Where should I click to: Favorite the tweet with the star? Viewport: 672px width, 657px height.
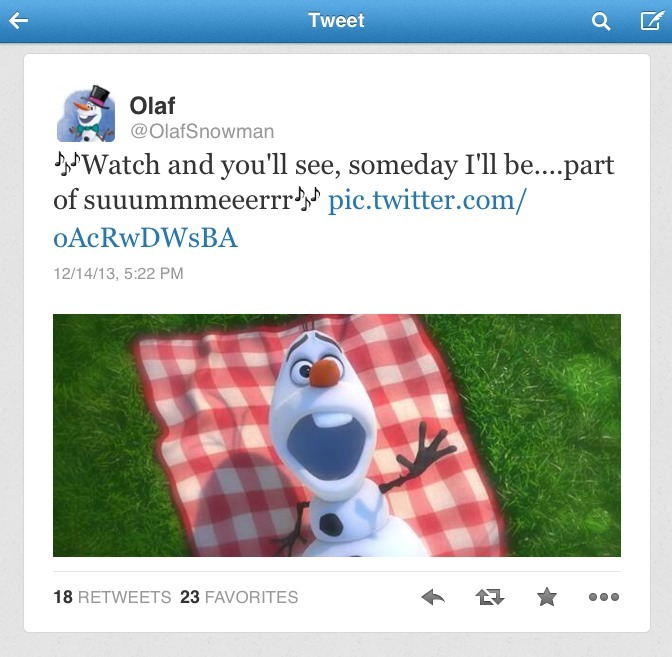point(547,597)
